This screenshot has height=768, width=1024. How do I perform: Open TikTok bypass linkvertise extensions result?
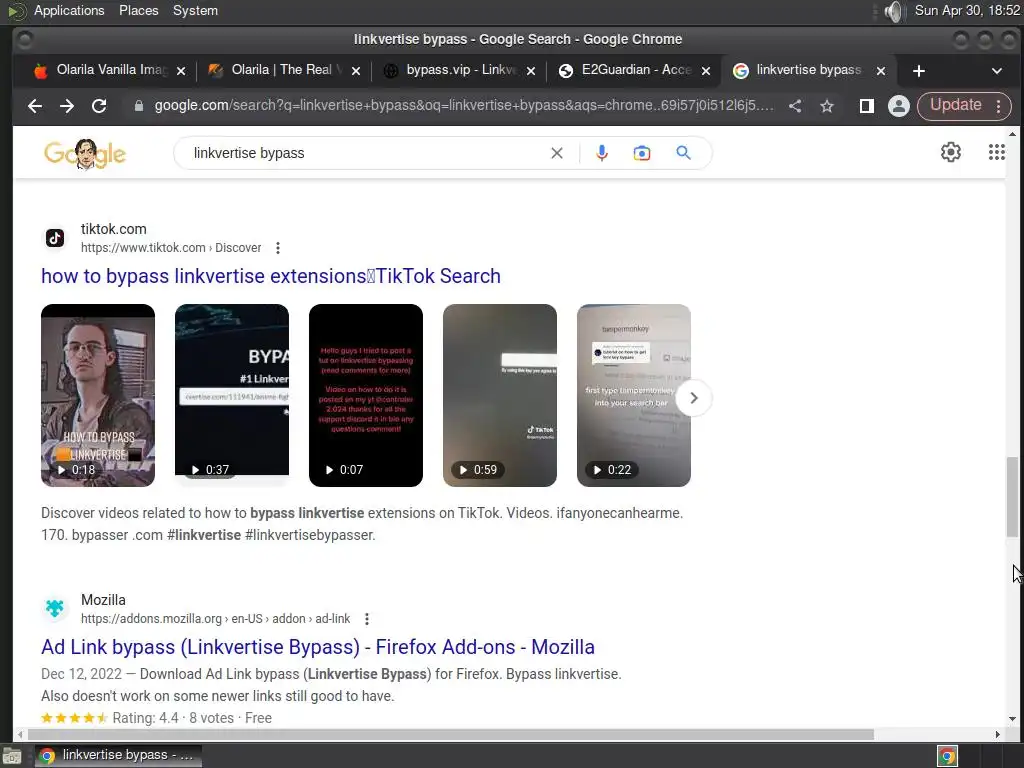pyautogui.click(x=271, y=276)
